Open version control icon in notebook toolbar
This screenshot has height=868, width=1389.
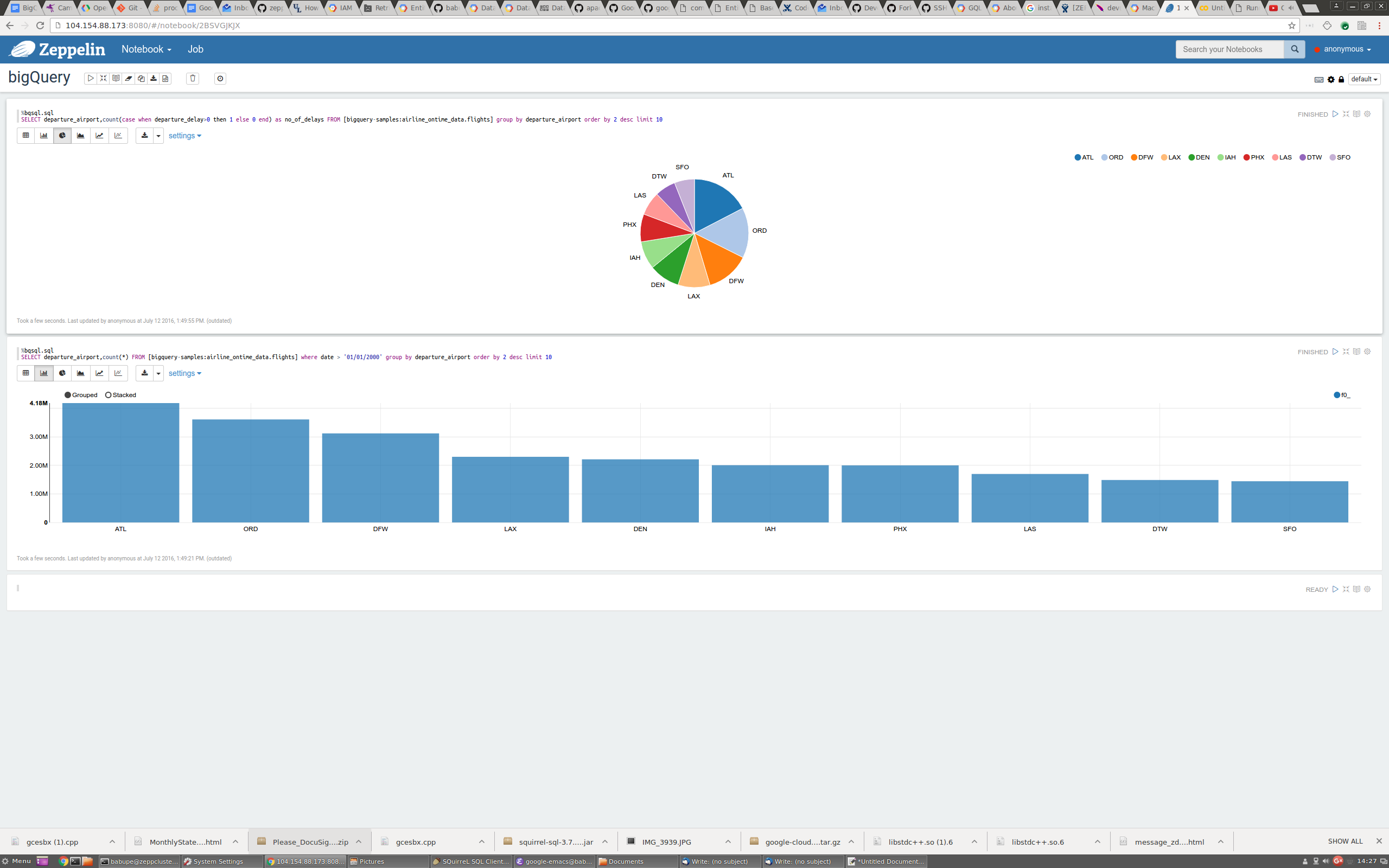click(165, 79)
